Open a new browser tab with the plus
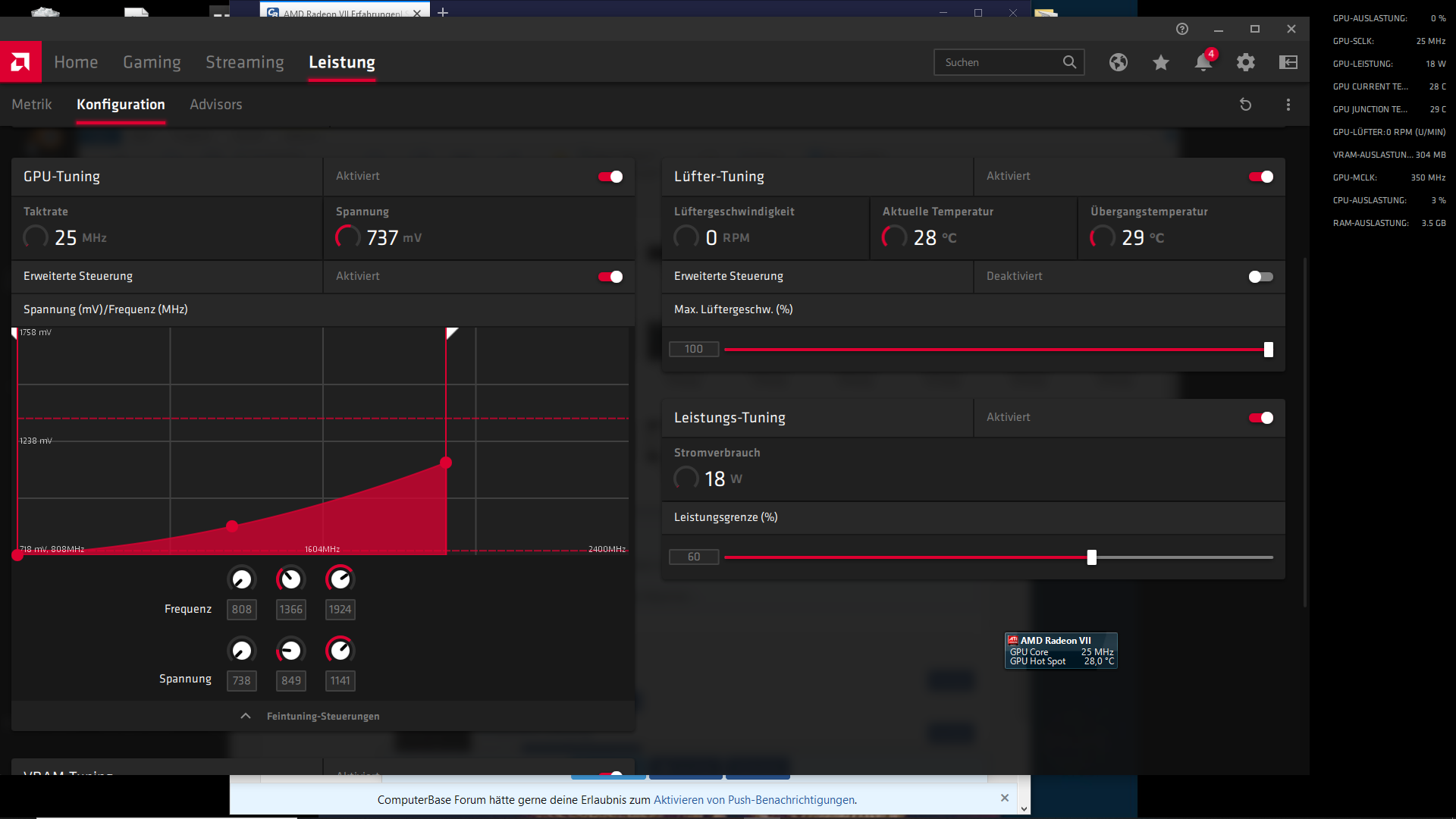This screenshot has height=819, width=1456. pyautogui.click(x=444, y=13)
